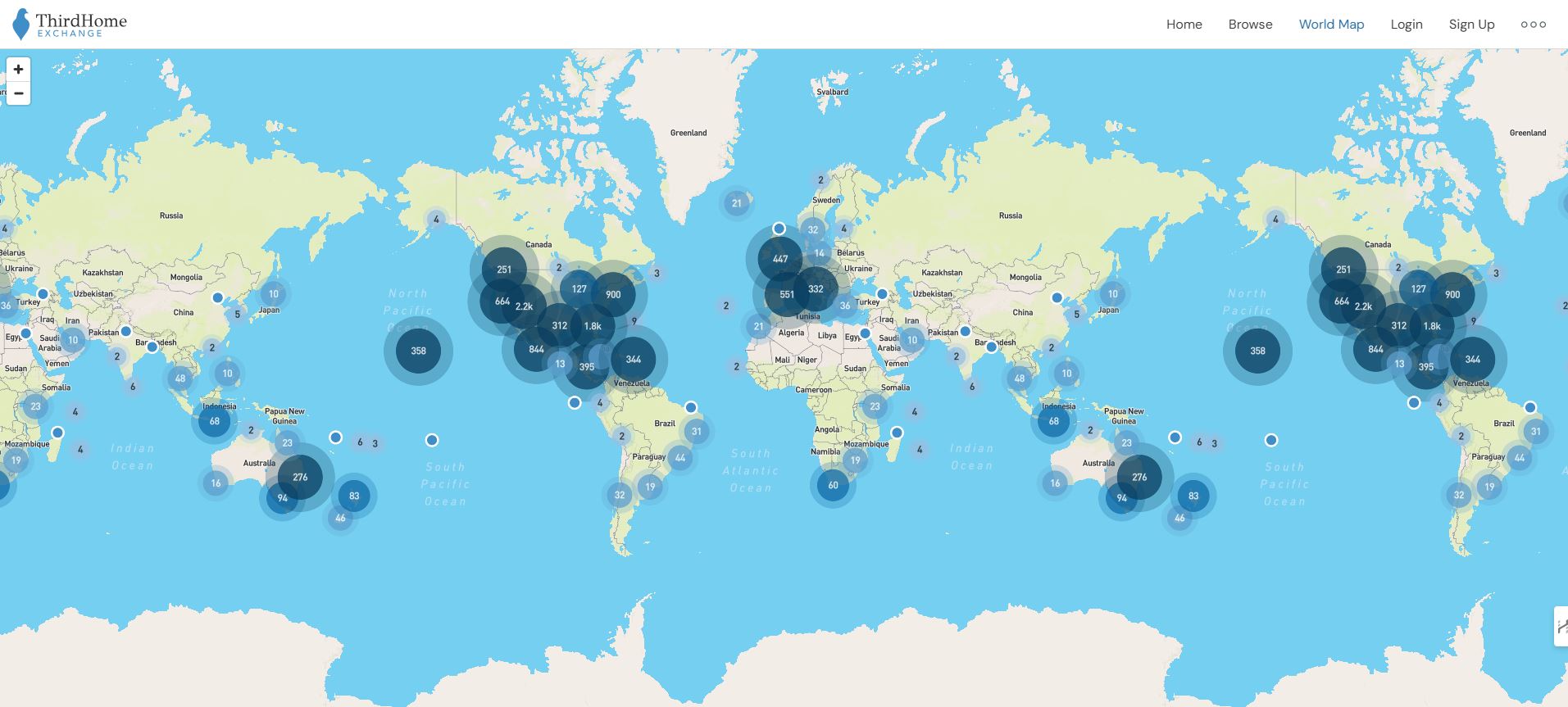
Task: Open the 2.2k cluster on left map copy
Action: pyautogui.click(x=525, y=306)
